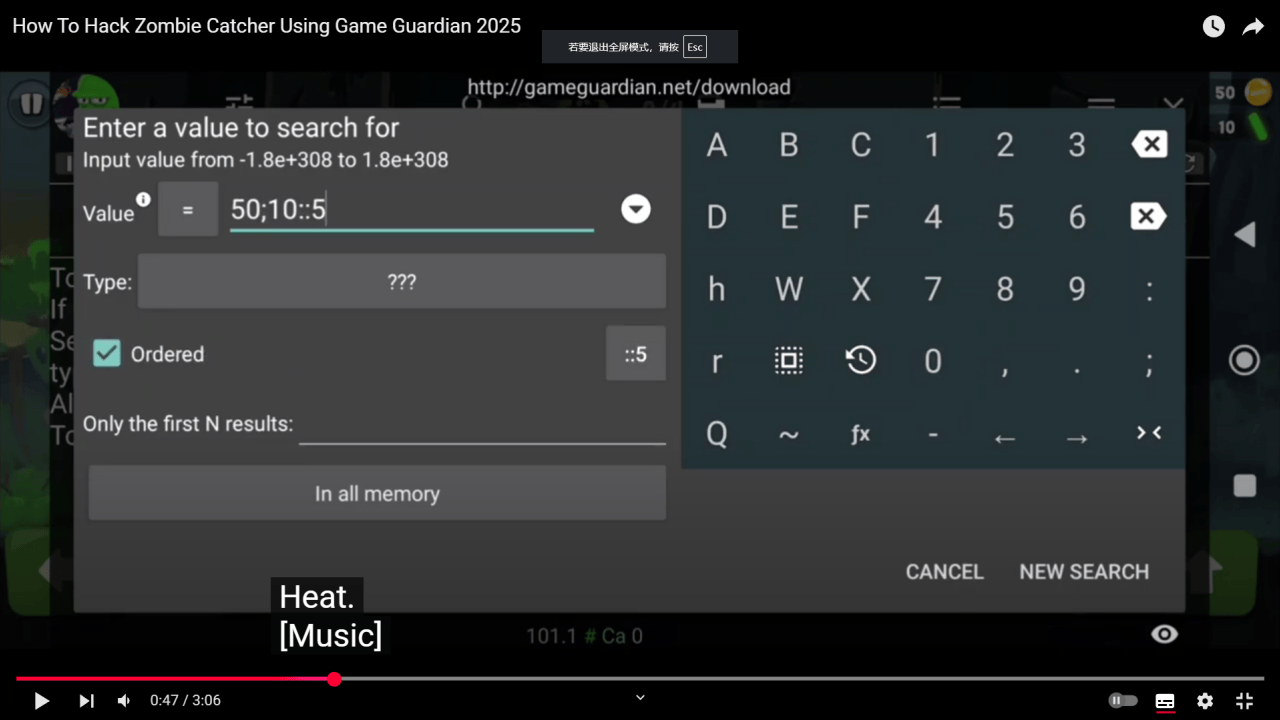Click the B hex key
The image size is (1280, 720).
[789, 145]
